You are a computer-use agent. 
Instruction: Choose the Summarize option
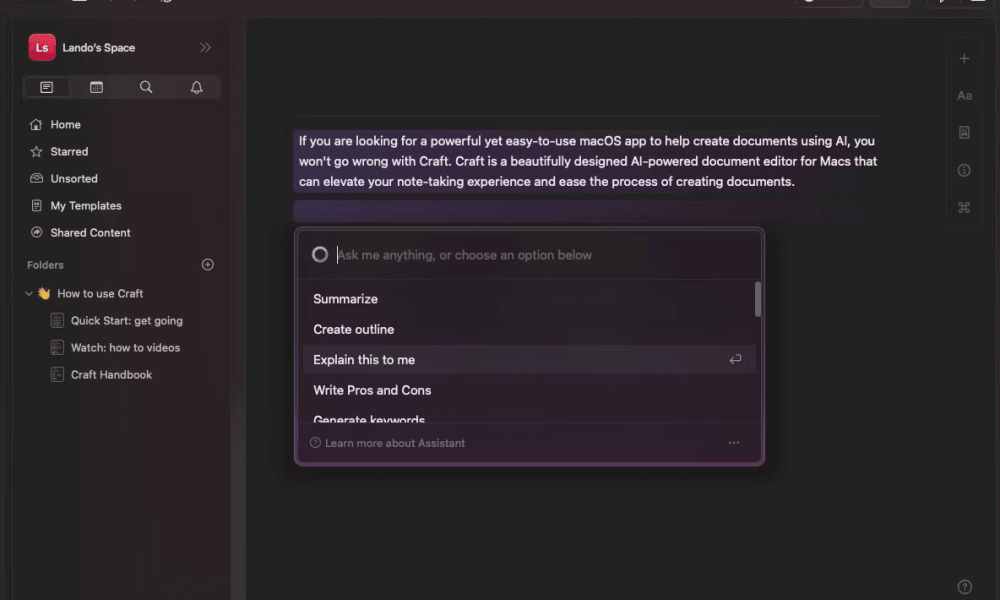click(529, 299)
